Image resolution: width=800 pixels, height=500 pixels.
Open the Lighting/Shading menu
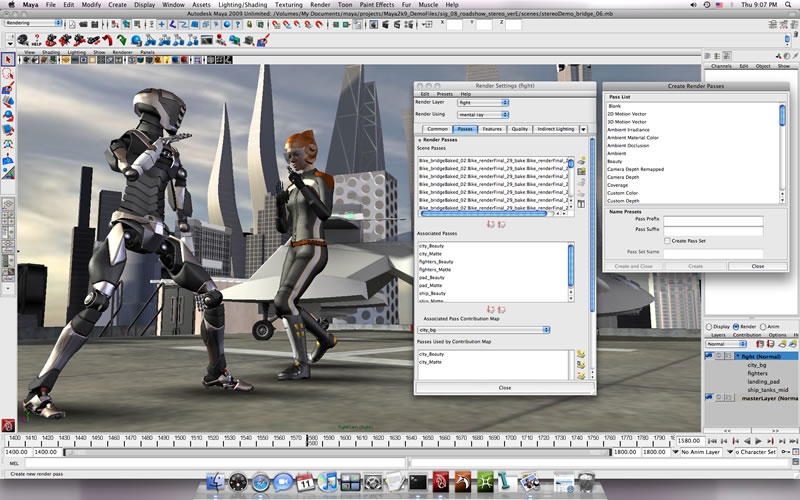(x=242, y=5)
